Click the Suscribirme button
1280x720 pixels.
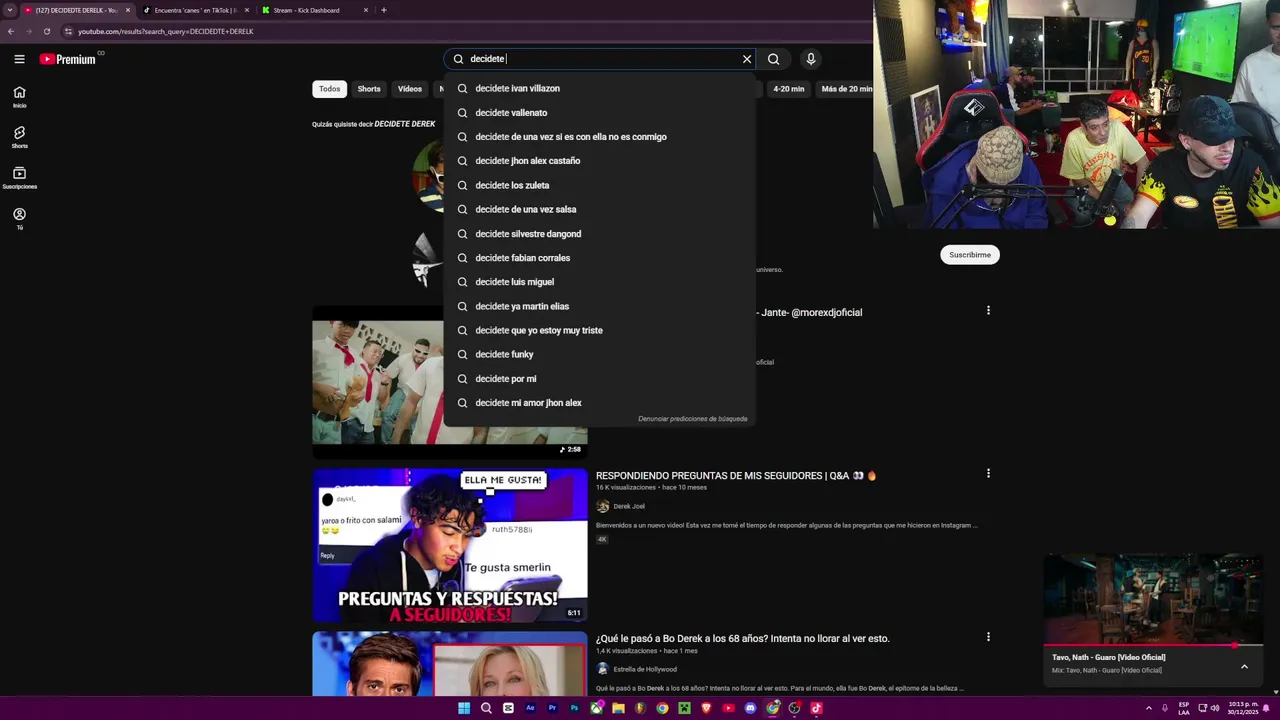pos(970,255)
